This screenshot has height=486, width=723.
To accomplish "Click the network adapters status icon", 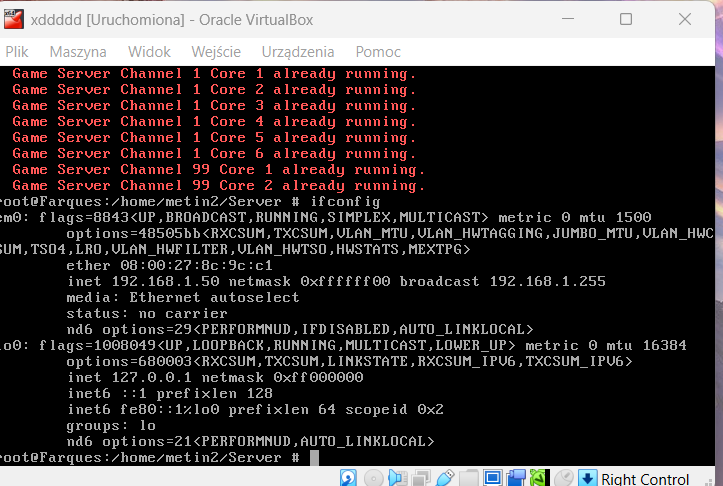I will point(421,478).
